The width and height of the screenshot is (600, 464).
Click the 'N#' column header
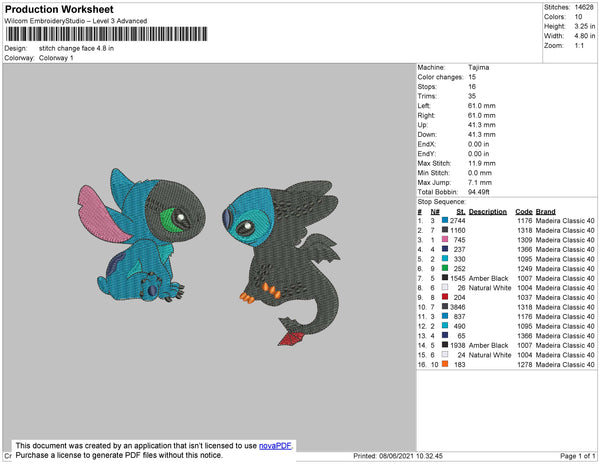tap(435, 212)
